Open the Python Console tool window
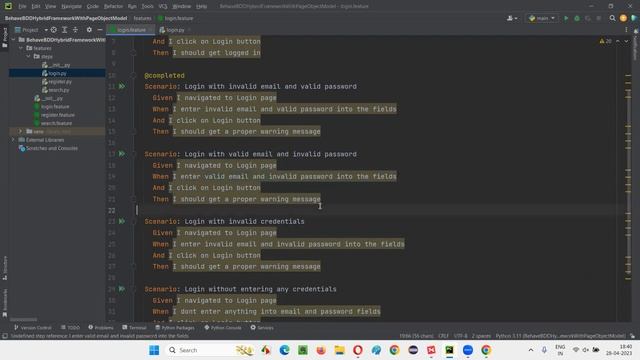The height and width of the screenshot is (360, 640). tap(223, 328)
